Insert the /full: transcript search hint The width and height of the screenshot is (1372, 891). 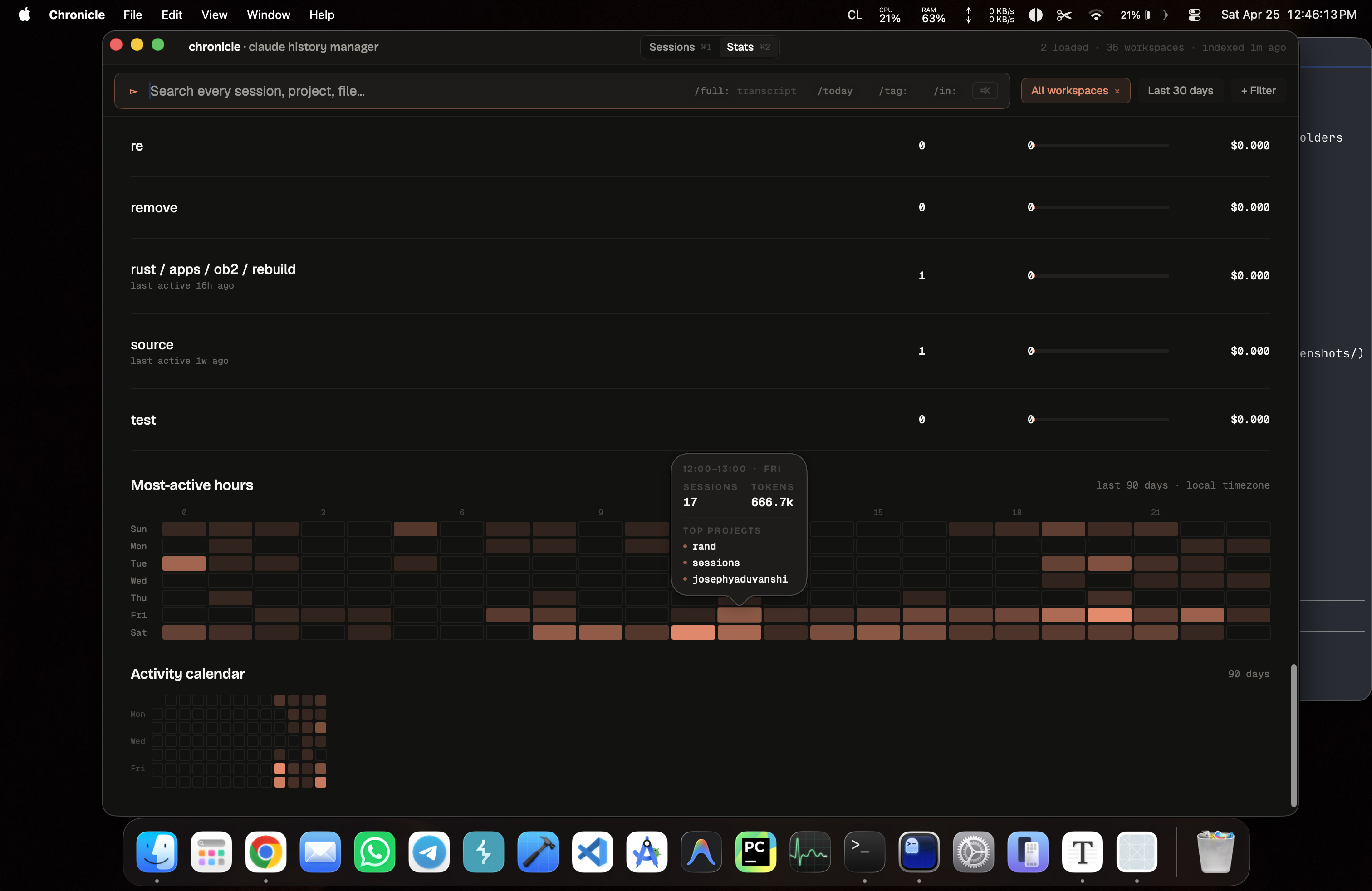pos(745,91)
